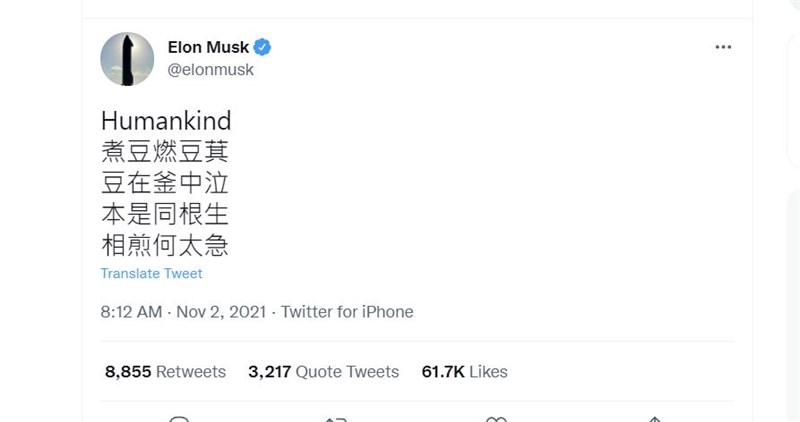Screen dimensions: 800x422
Task: Click the word Humankind in the tweet
Action: pyautogui.click(x=166, y=121)
